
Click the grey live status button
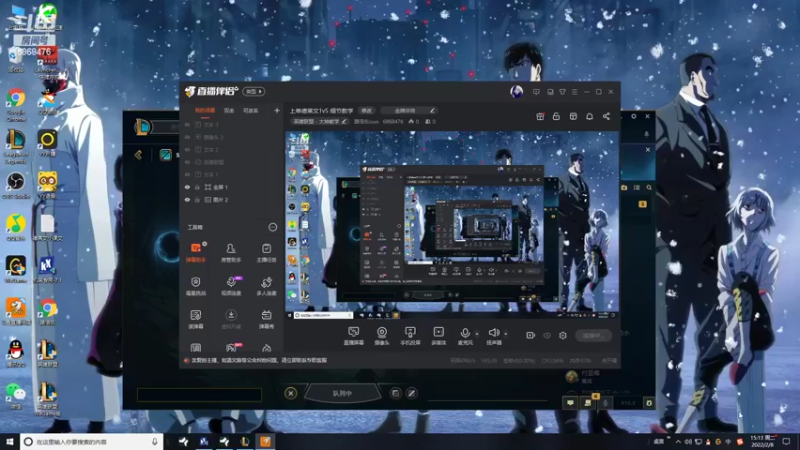pyautogui.click(x=593, y=335)
